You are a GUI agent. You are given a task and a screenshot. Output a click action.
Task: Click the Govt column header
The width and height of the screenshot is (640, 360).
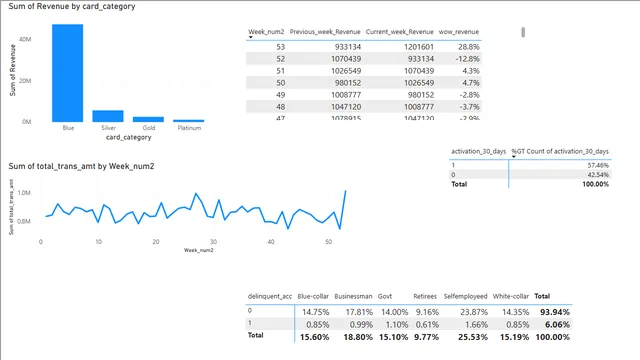click(x=385, y=296)
